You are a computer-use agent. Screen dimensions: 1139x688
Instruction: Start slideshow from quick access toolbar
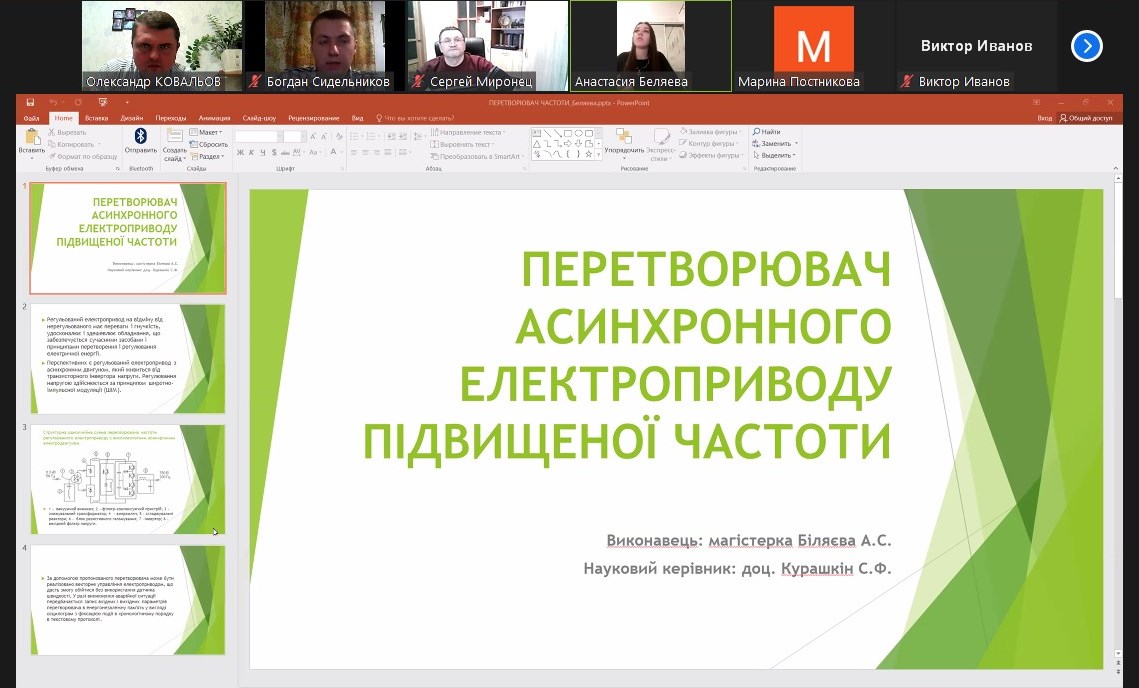[x=102, y=103]
